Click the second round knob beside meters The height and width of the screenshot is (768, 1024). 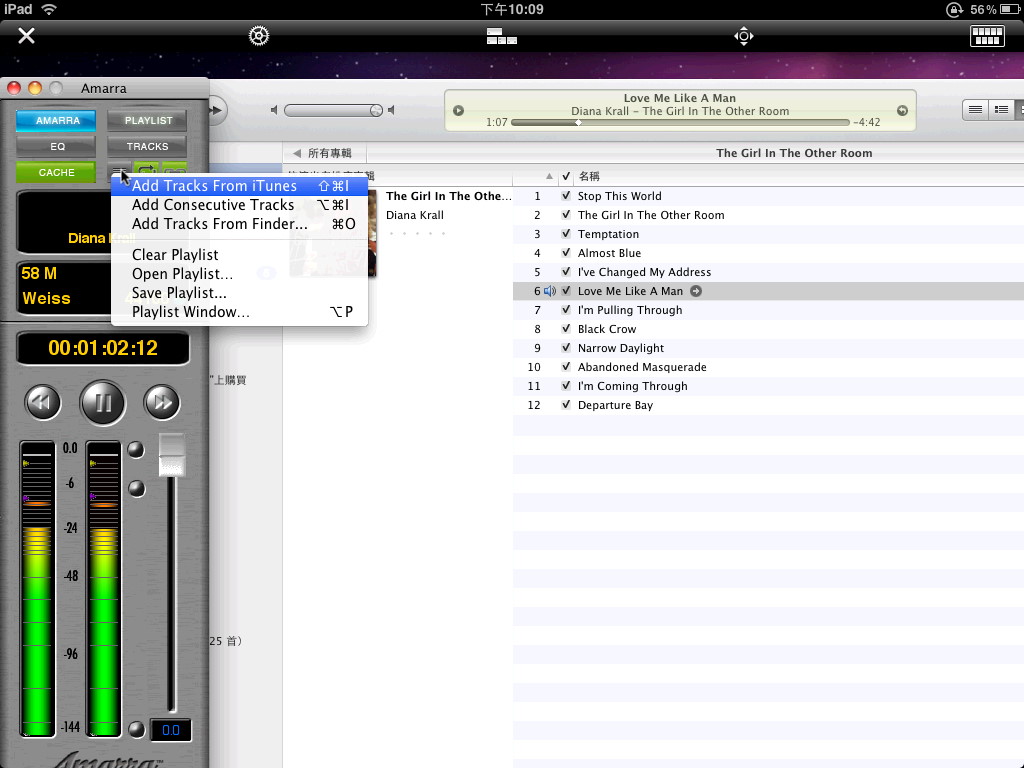136,488
